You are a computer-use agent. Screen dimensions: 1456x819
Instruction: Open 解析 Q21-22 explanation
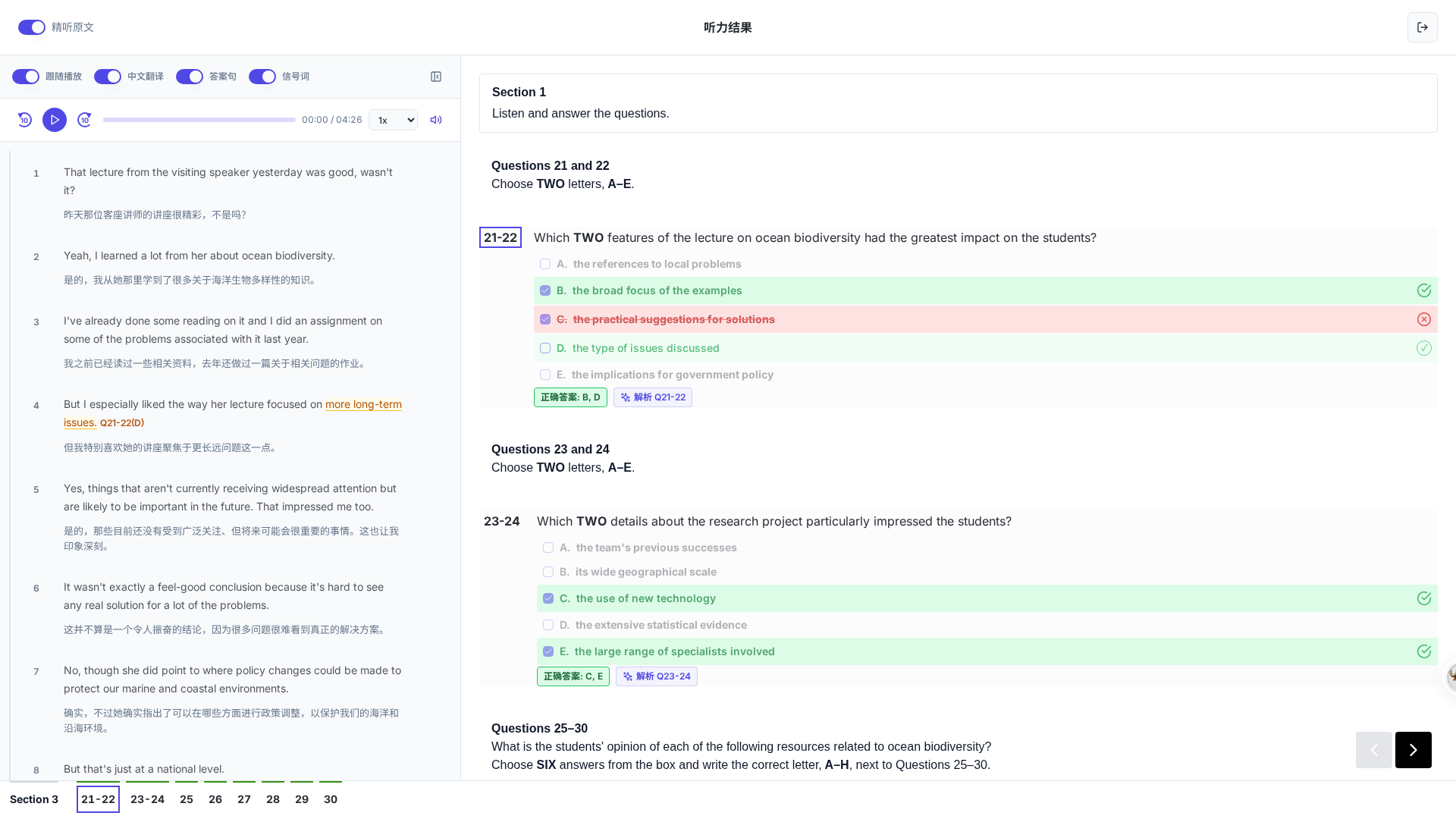653,397
